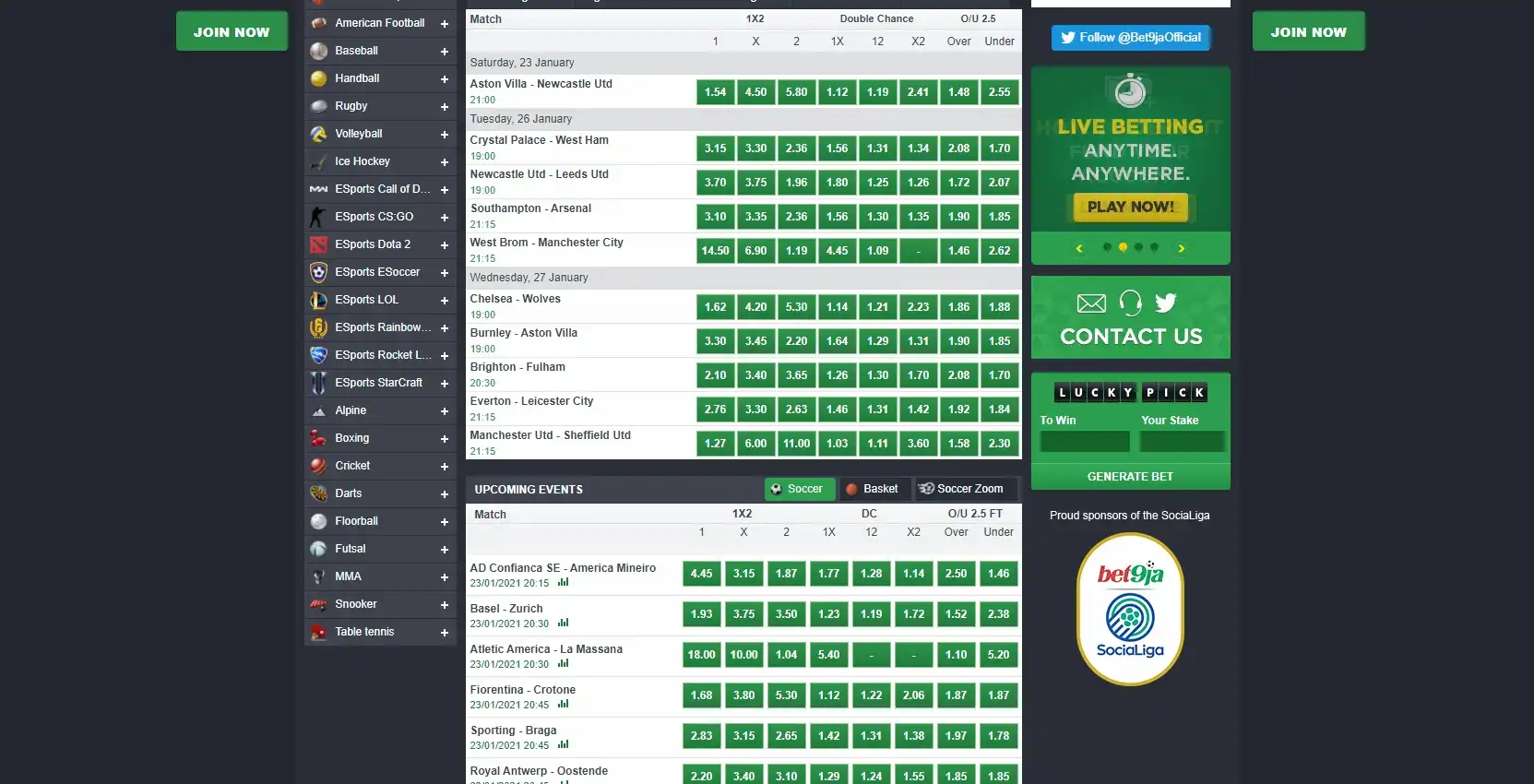Switch to the Basket tab
1534x784 pixels.
click(873, 489)
